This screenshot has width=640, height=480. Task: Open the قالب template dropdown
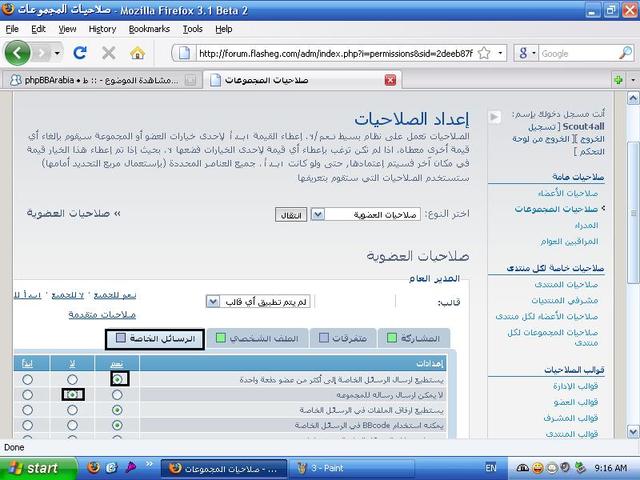tap(258, 302)
